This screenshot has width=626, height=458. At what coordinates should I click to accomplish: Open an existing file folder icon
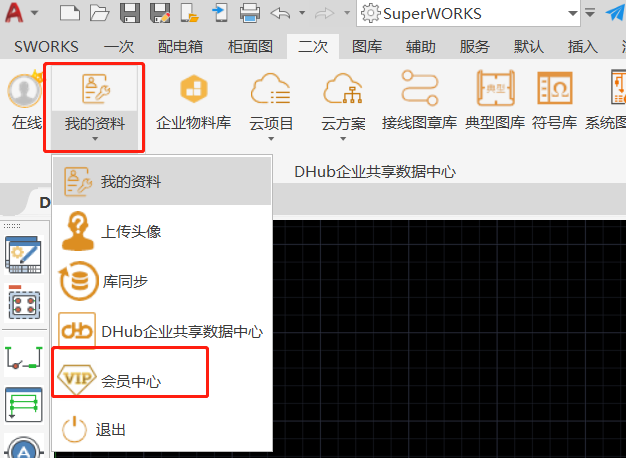(99, 13)
